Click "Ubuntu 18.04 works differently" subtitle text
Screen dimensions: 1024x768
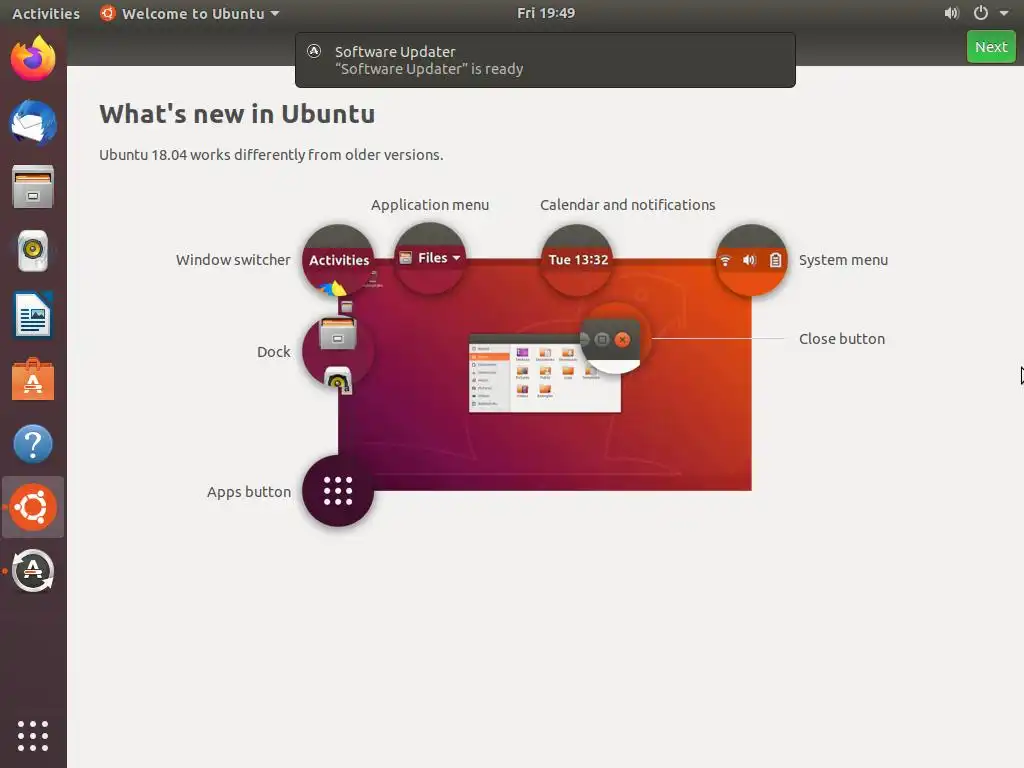pyautogui.click(x=271, y=155)
